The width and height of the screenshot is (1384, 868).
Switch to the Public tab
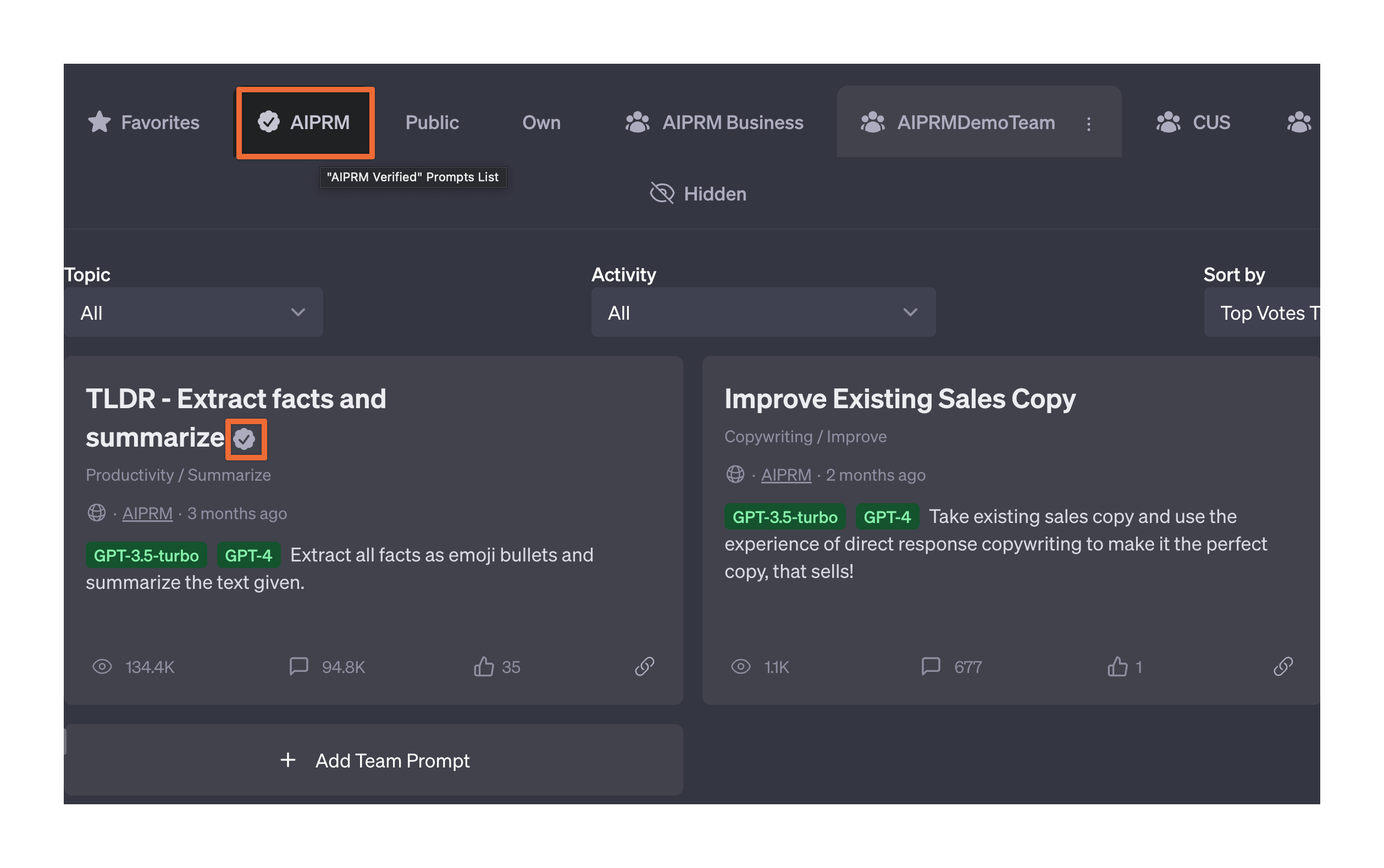click(x=432, y=123)
